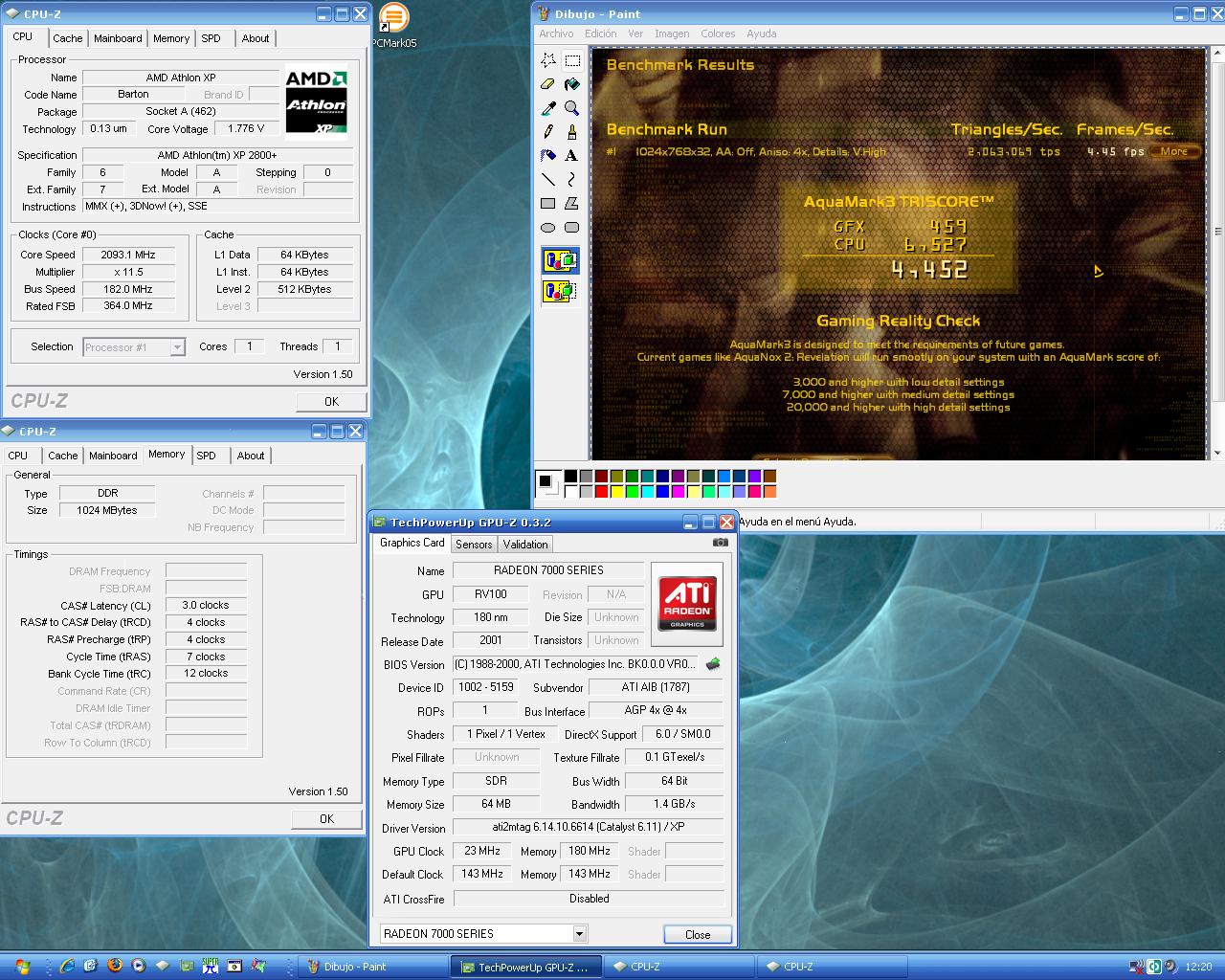Click the Paint canvas vertical scrollbar
Screen dimensions: 1225x980
point(1217,254)
